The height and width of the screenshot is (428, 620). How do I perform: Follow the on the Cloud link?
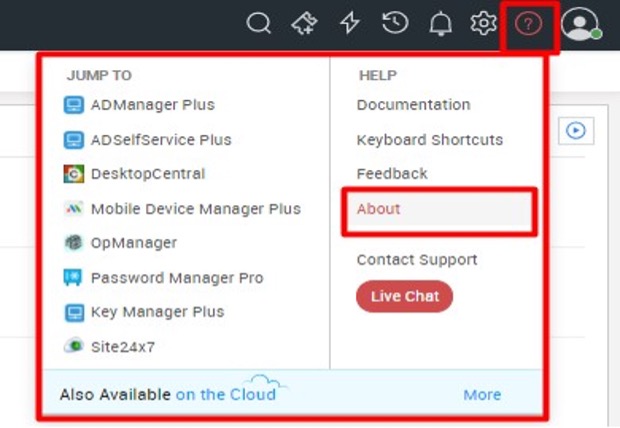(x=226, y=395)
